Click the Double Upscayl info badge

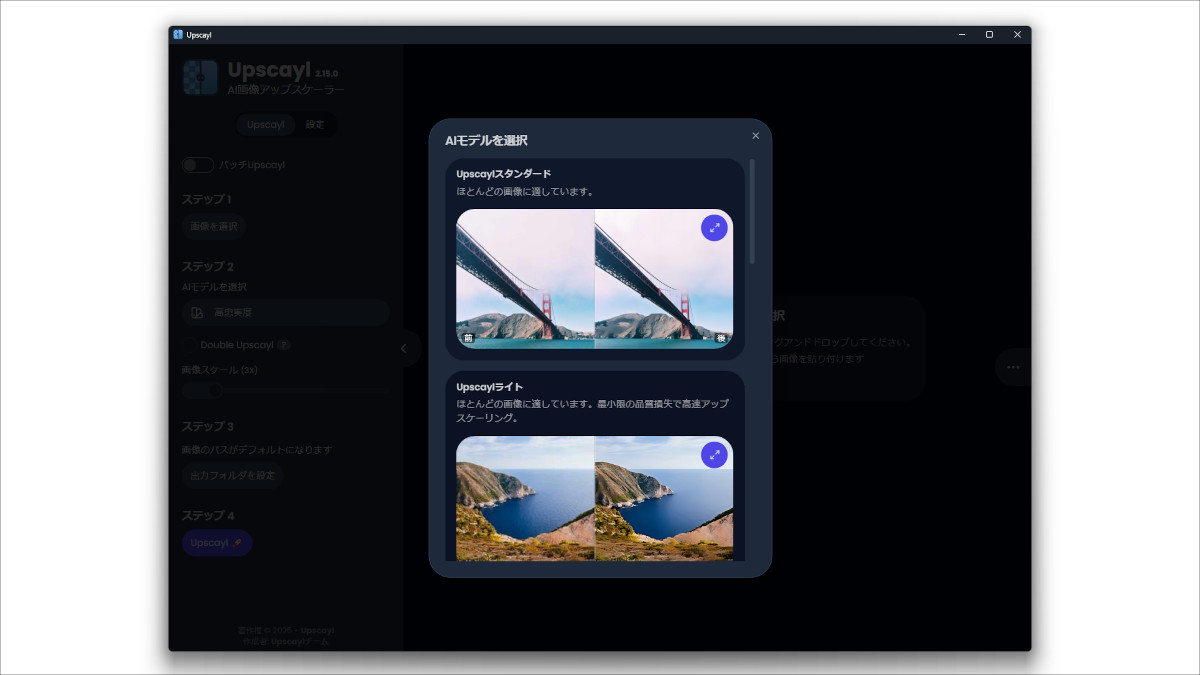point(284,345)
